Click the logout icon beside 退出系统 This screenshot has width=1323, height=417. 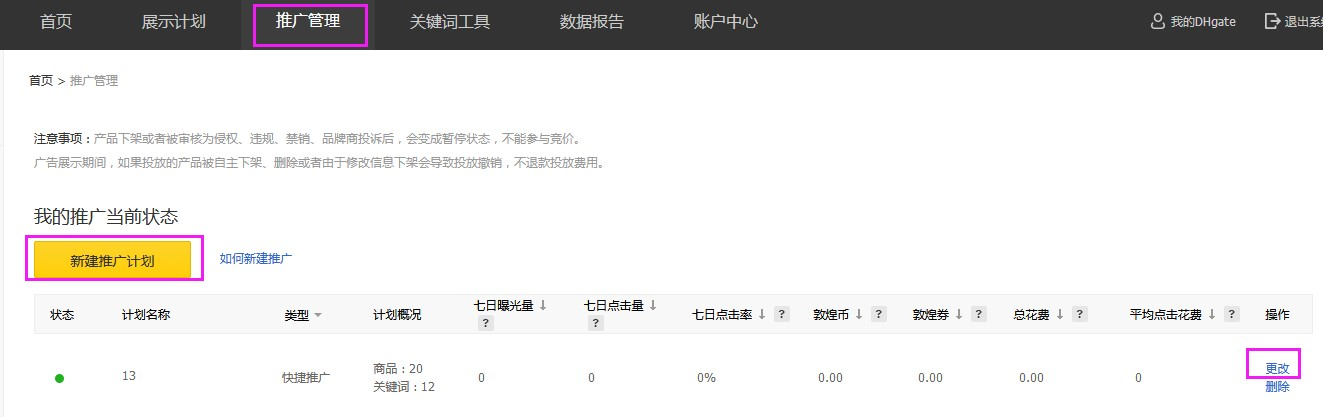pyautogui.click(x=1272, y=21)
